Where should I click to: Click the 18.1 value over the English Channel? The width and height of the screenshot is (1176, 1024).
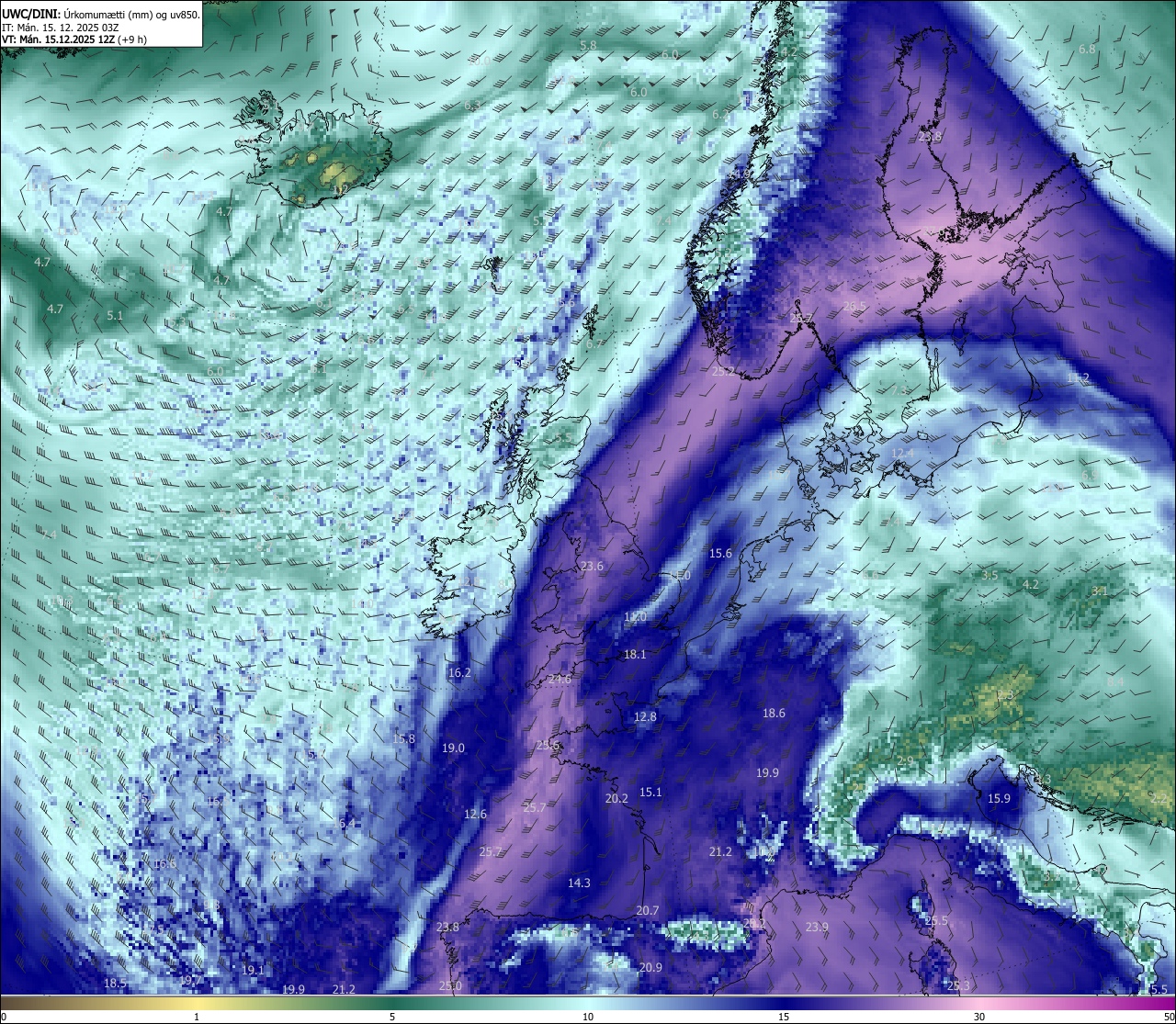(635, 655)
